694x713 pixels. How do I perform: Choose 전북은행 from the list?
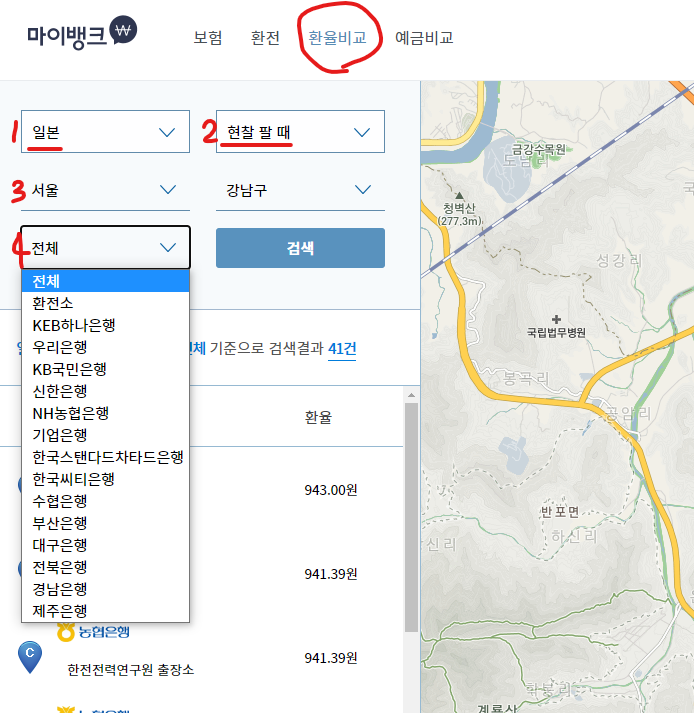coord(106,567)
